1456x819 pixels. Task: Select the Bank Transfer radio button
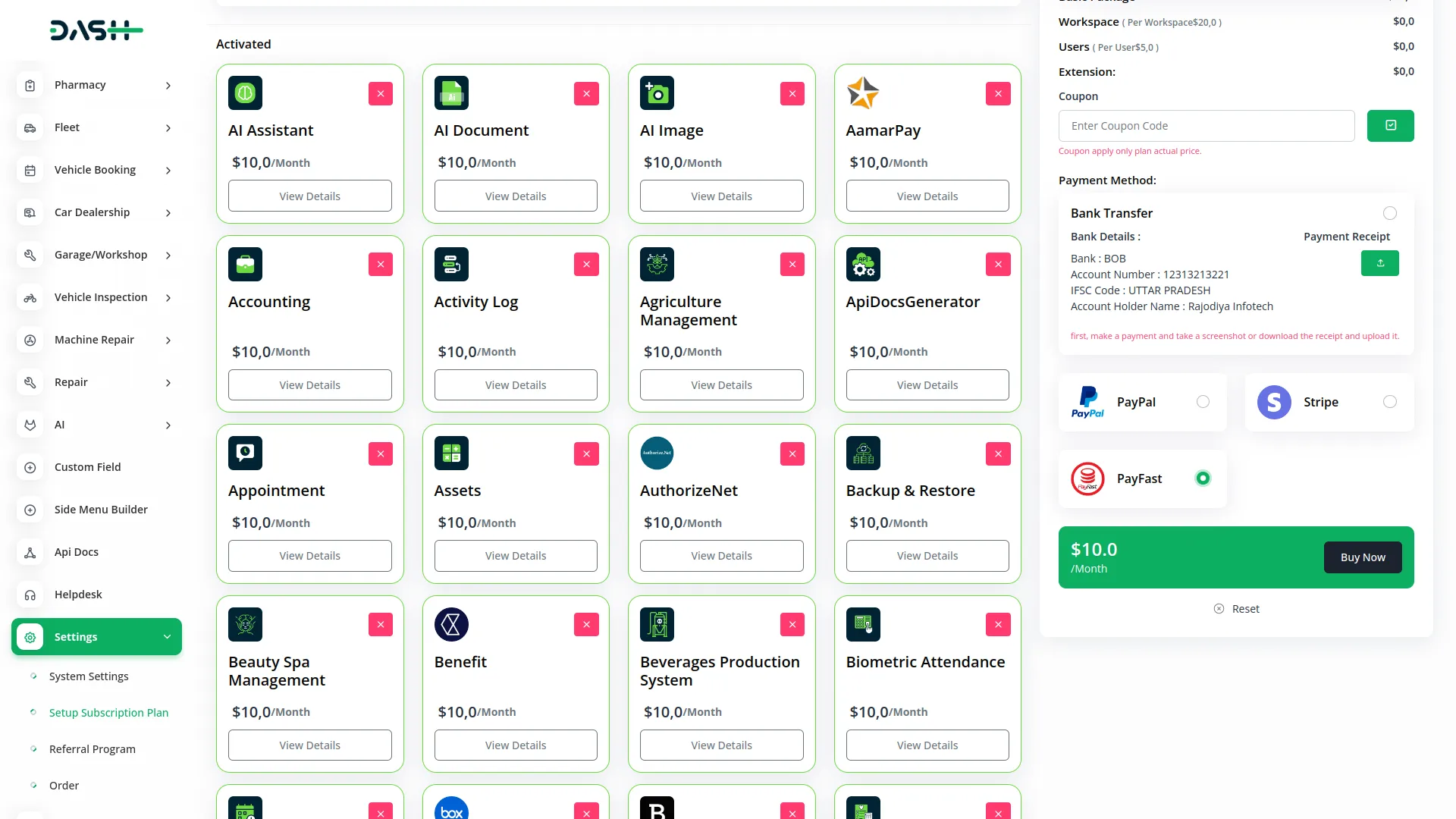point(1389,213)
